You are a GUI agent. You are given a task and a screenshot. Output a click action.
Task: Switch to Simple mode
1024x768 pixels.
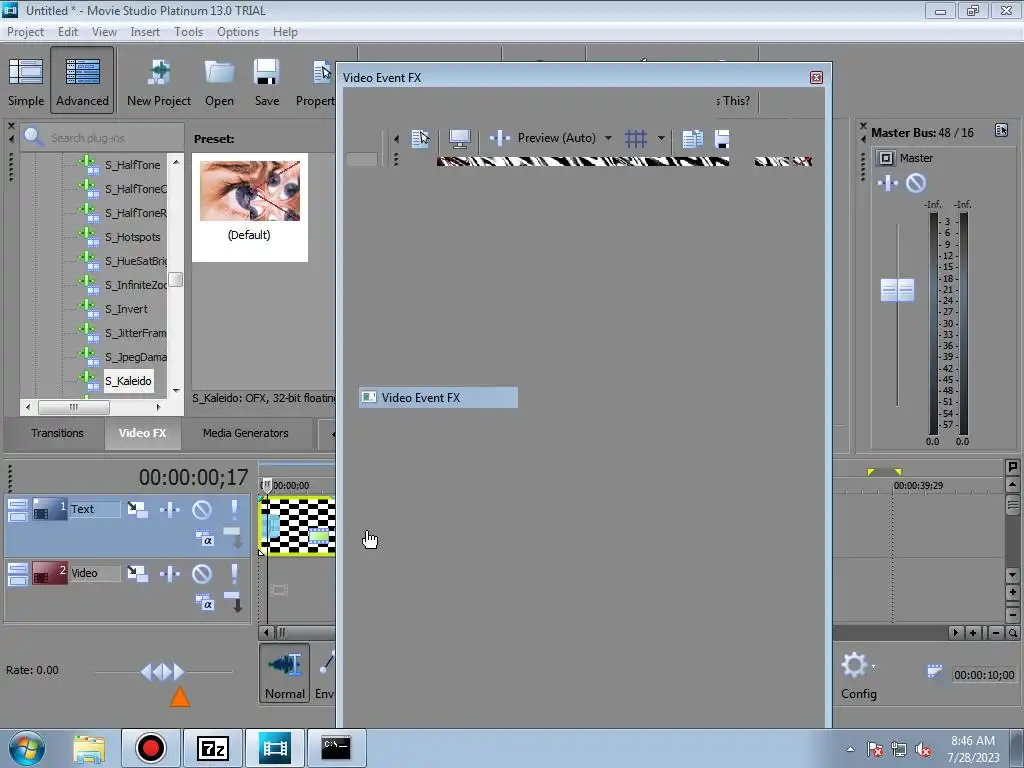[x=25, y=82]
